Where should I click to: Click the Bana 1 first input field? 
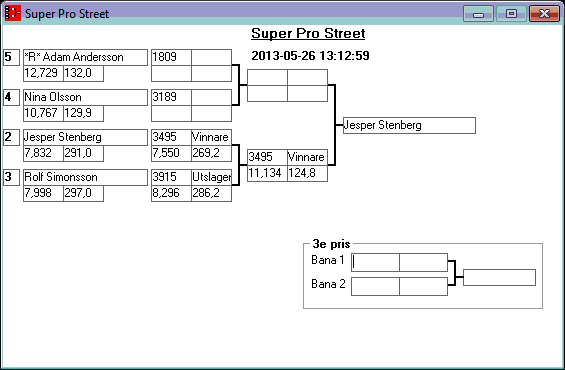[375, 262]
